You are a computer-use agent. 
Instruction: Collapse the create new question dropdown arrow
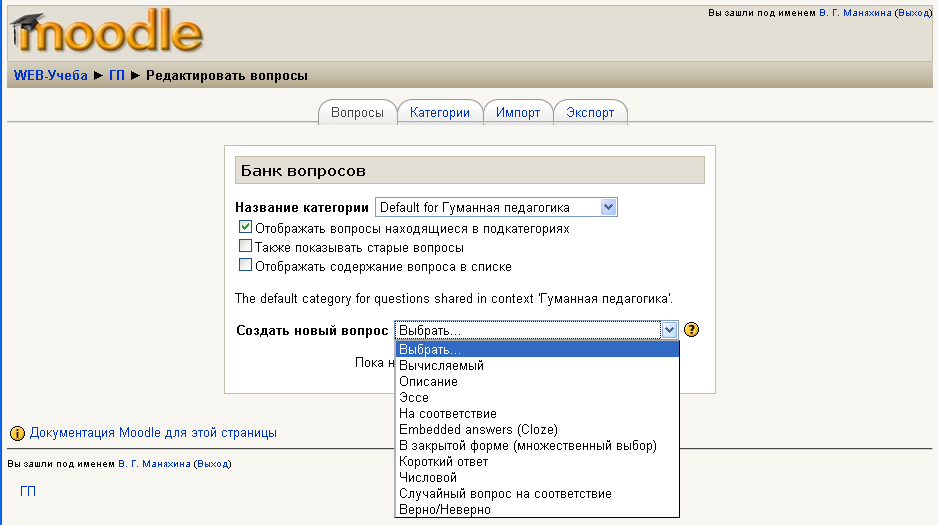(x=669, y=330)
